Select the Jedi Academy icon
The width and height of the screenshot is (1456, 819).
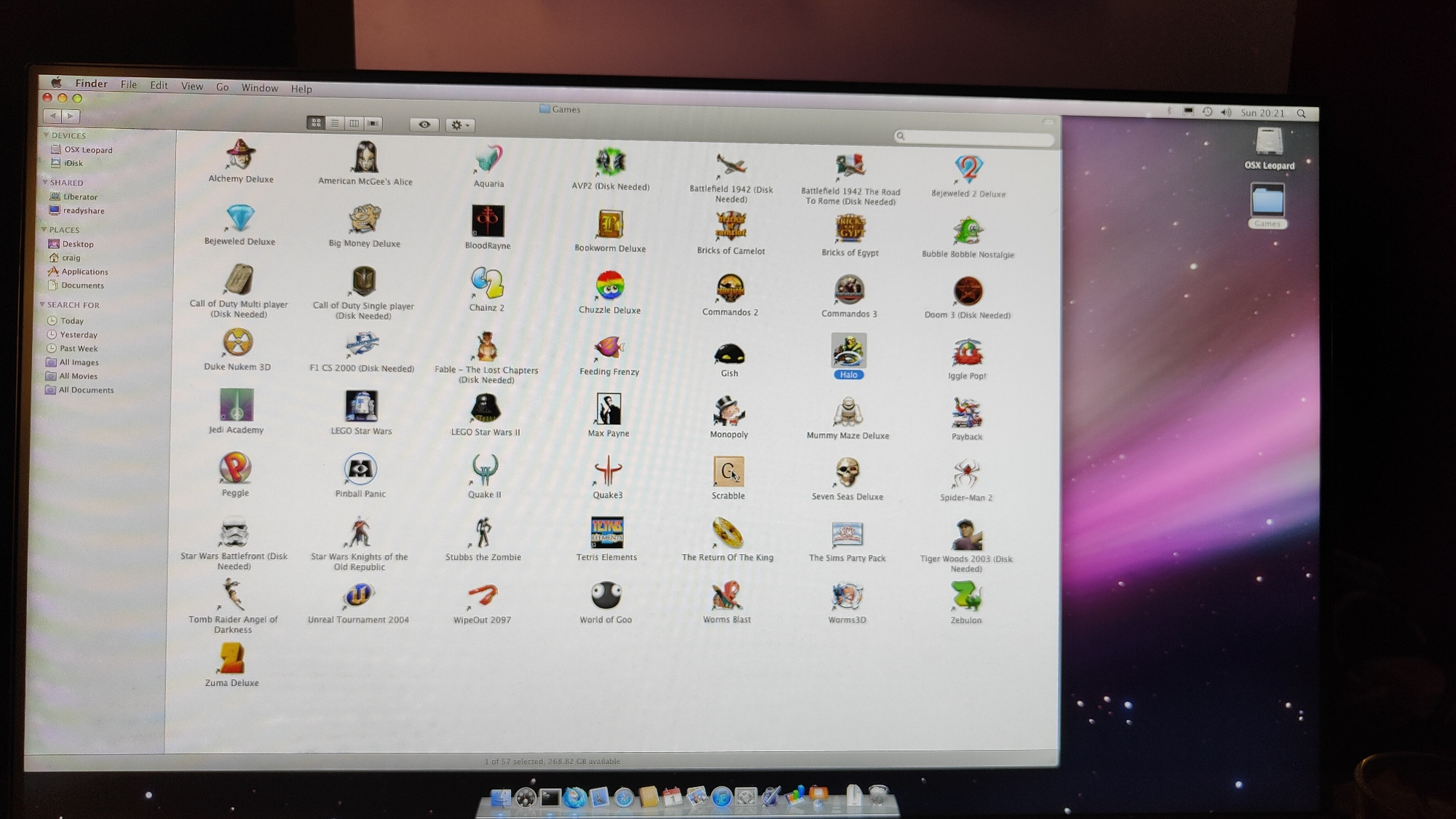point(237,405)
